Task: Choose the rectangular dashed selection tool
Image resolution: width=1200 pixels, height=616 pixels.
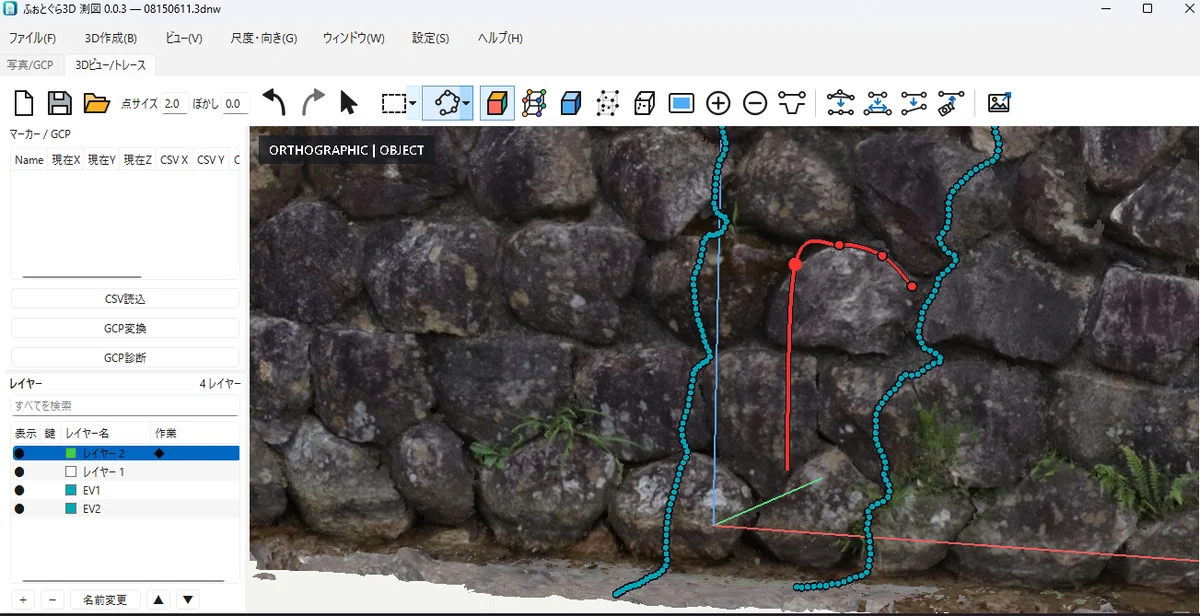Action: click(394, 103)
